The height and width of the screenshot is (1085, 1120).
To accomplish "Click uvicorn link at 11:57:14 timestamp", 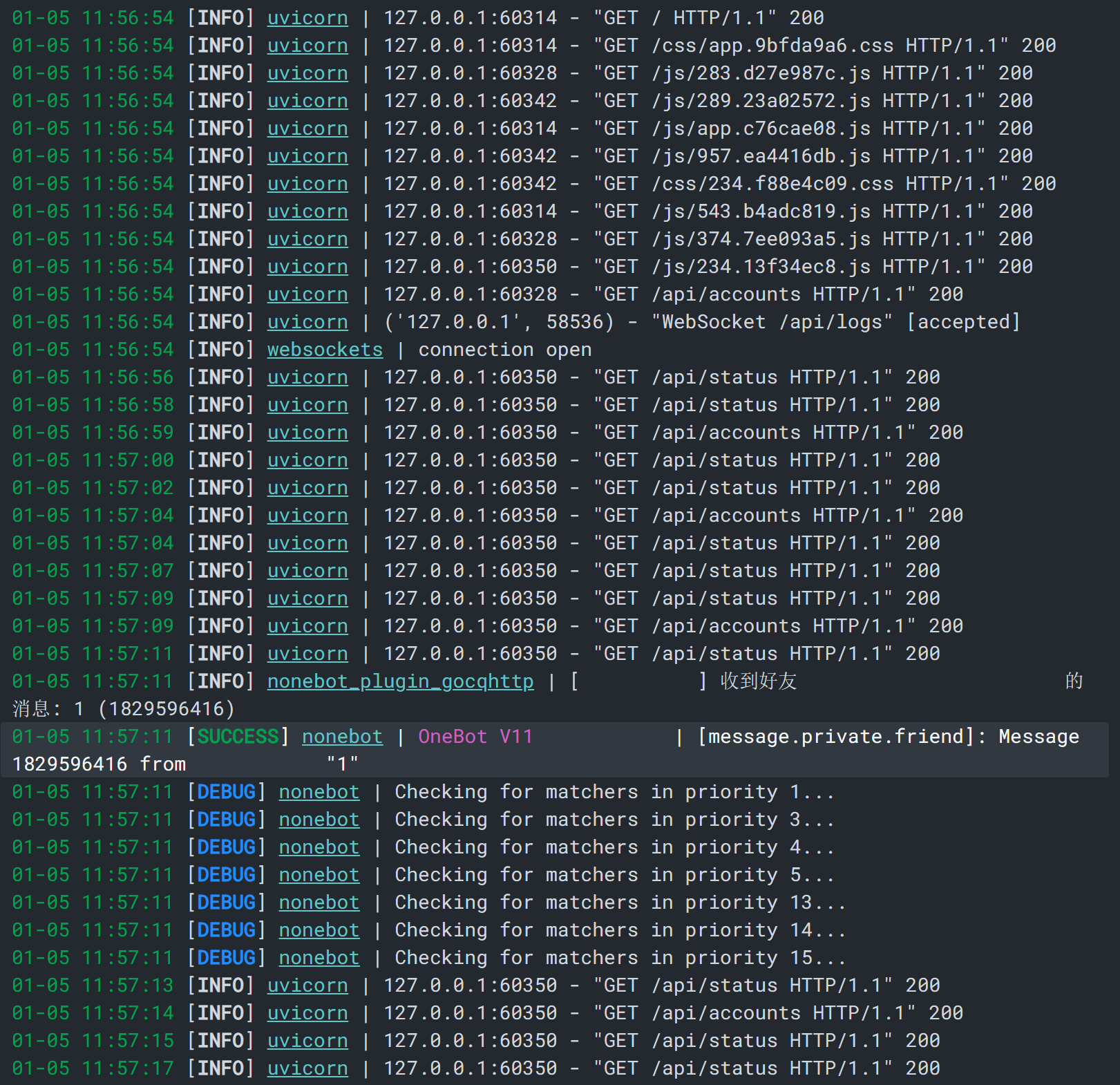I will click(x=307, y=1013).
